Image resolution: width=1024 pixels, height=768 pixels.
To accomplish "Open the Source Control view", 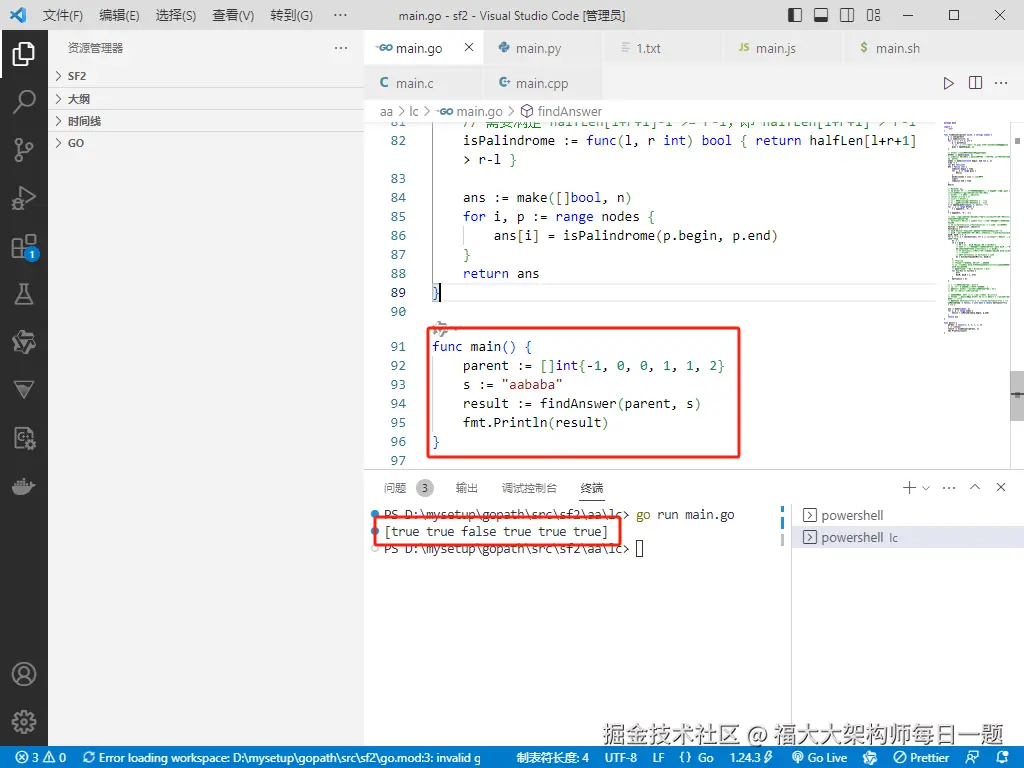I will (x=24, y=150).
